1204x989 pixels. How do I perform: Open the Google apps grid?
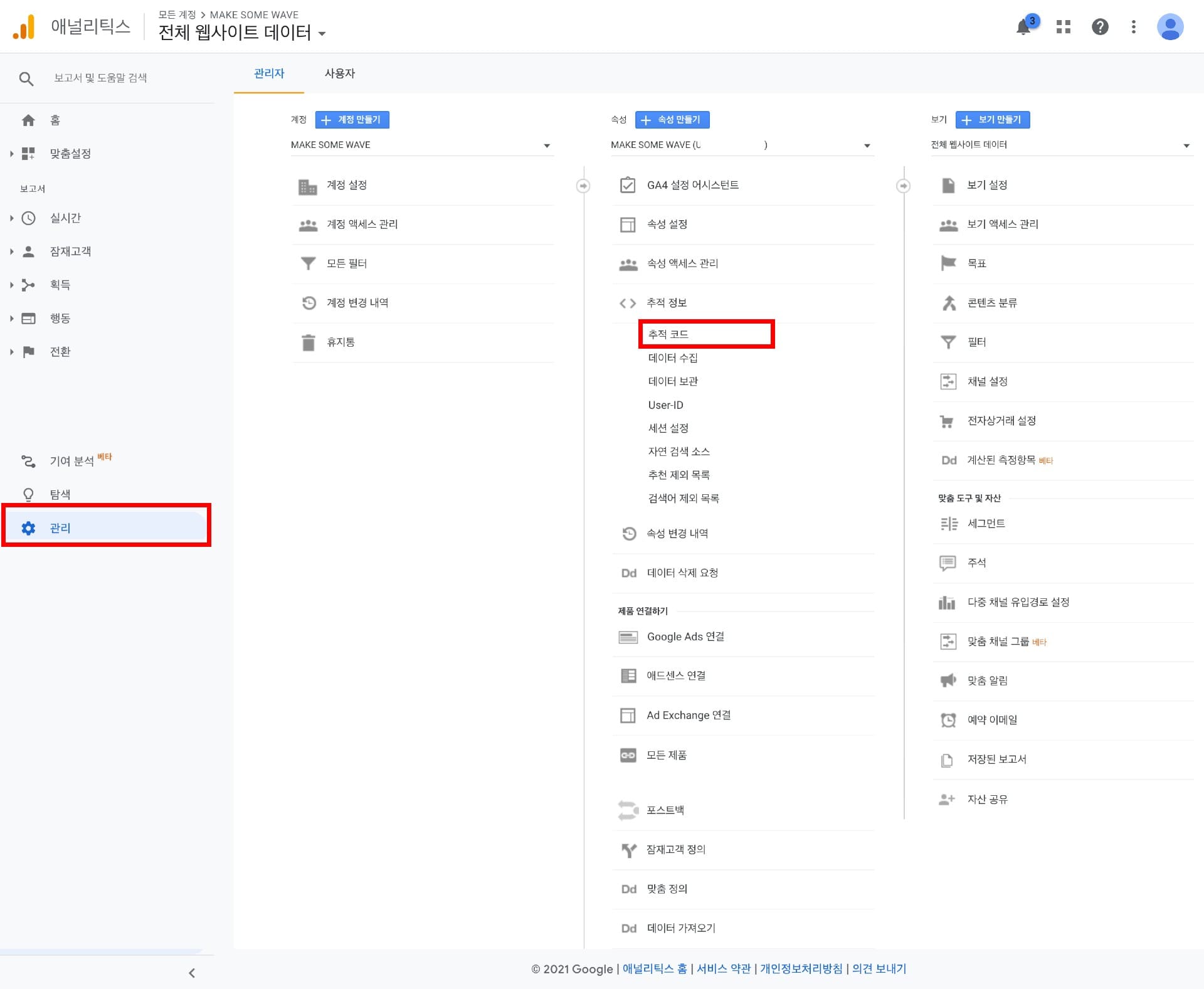[1063, 27]
